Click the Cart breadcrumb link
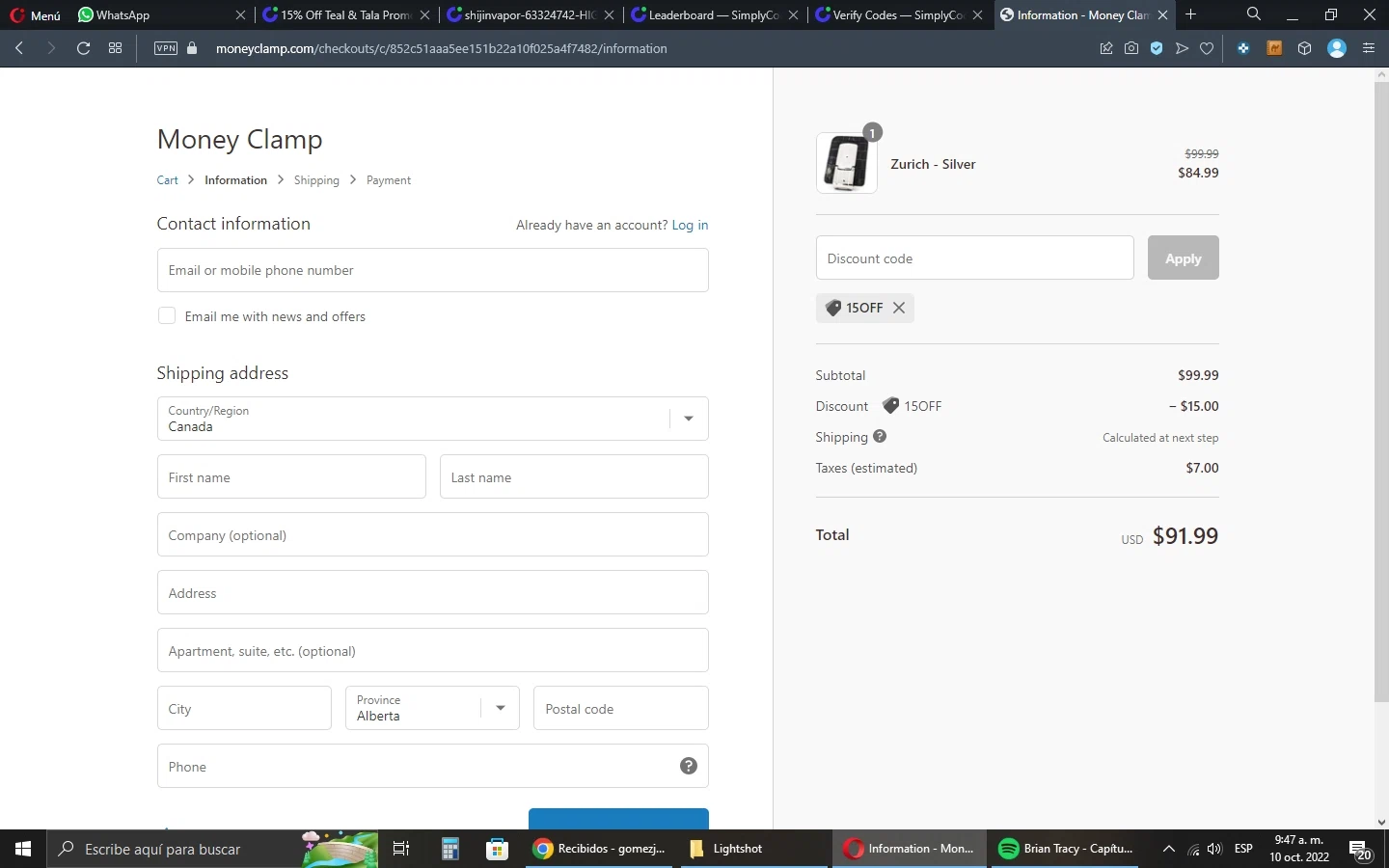The width and height of the screenshot is (1389, 868). pyautogui.click(x=167, y=180)
